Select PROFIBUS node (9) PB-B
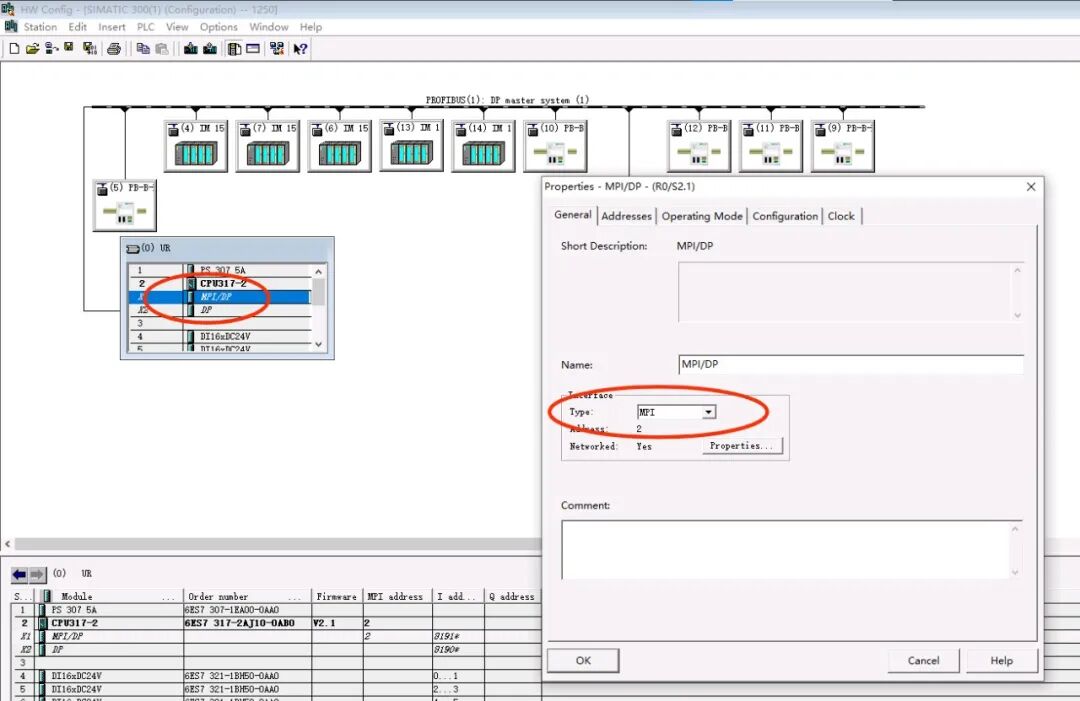The image size is (1080, 701). (842, 146)
